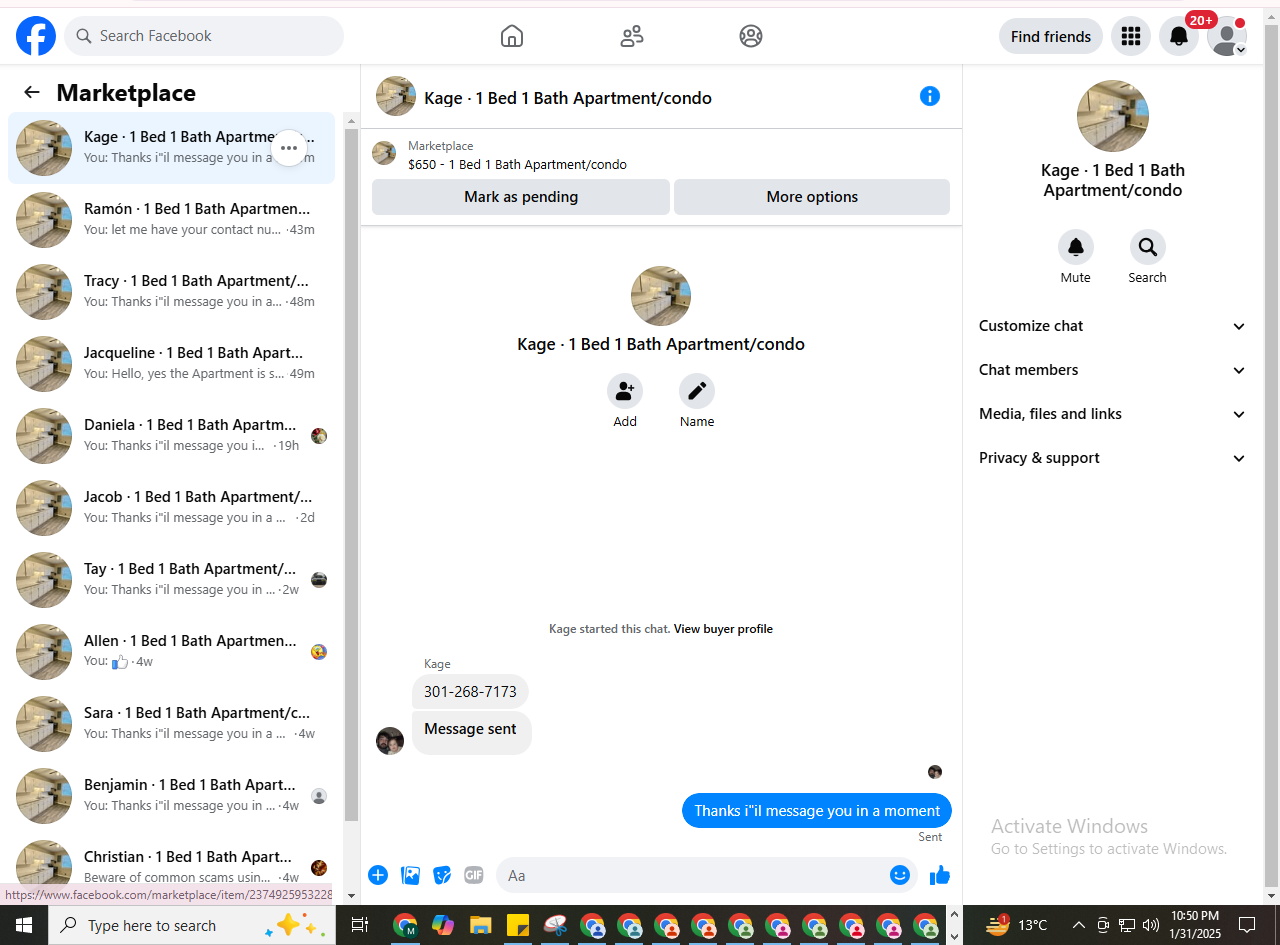Show hidden system tray icons
The height and width of the screenshot is (945, 1280).
[1079, 925]
